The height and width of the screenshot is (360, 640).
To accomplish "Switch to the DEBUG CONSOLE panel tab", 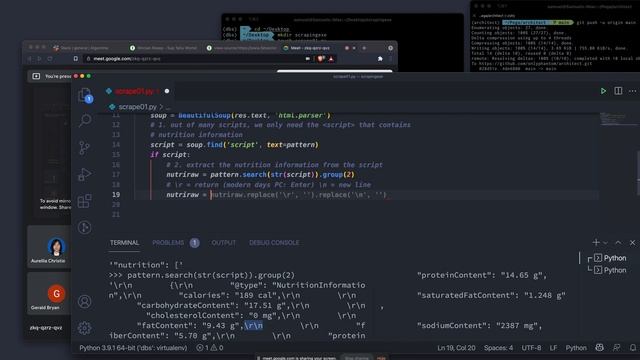I will 274,242.
